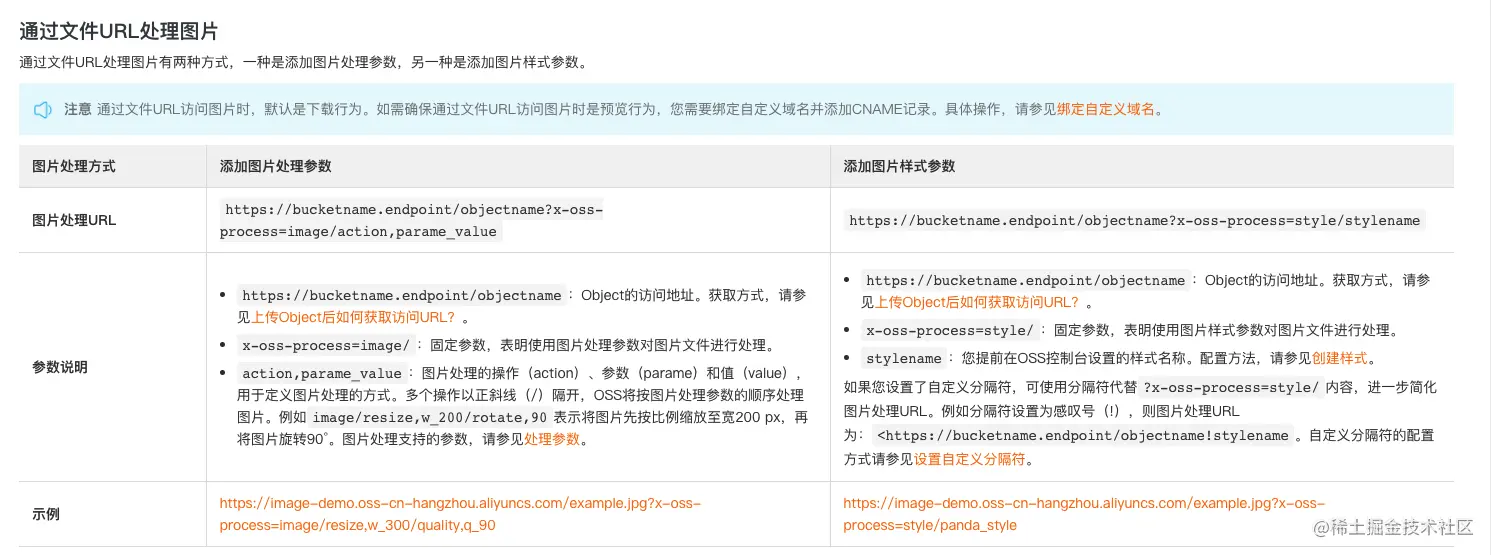Open the 绑定自定义域名 link

click(x=1106, y=110)
